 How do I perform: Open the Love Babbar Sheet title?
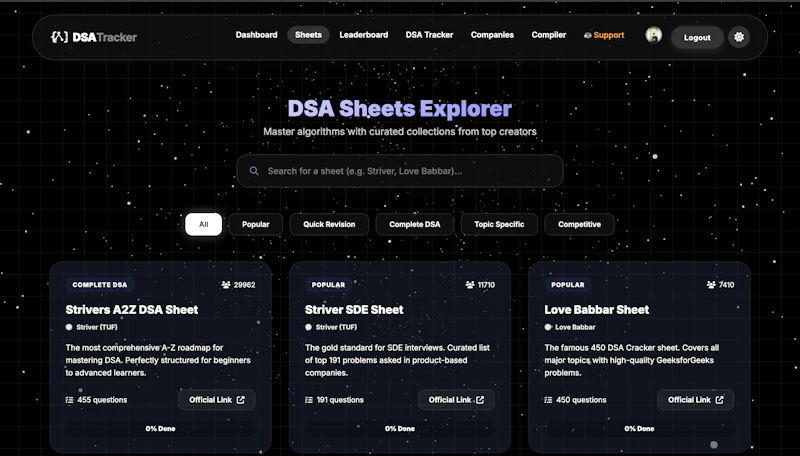pos(596,310)
